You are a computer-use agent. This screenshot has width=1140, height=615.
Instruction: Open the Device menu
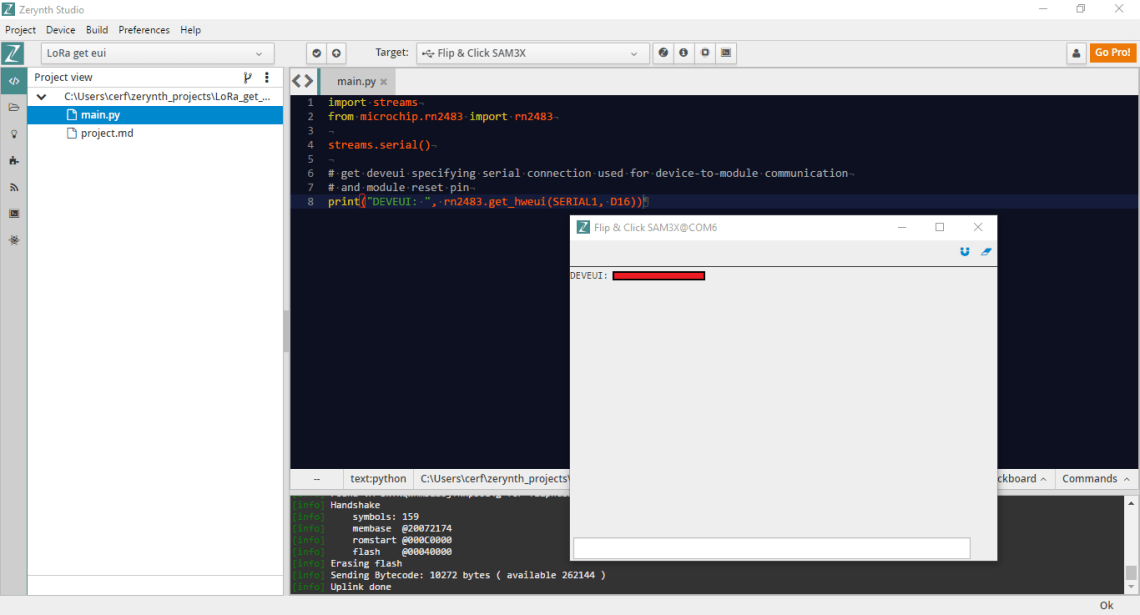[60, 30]
